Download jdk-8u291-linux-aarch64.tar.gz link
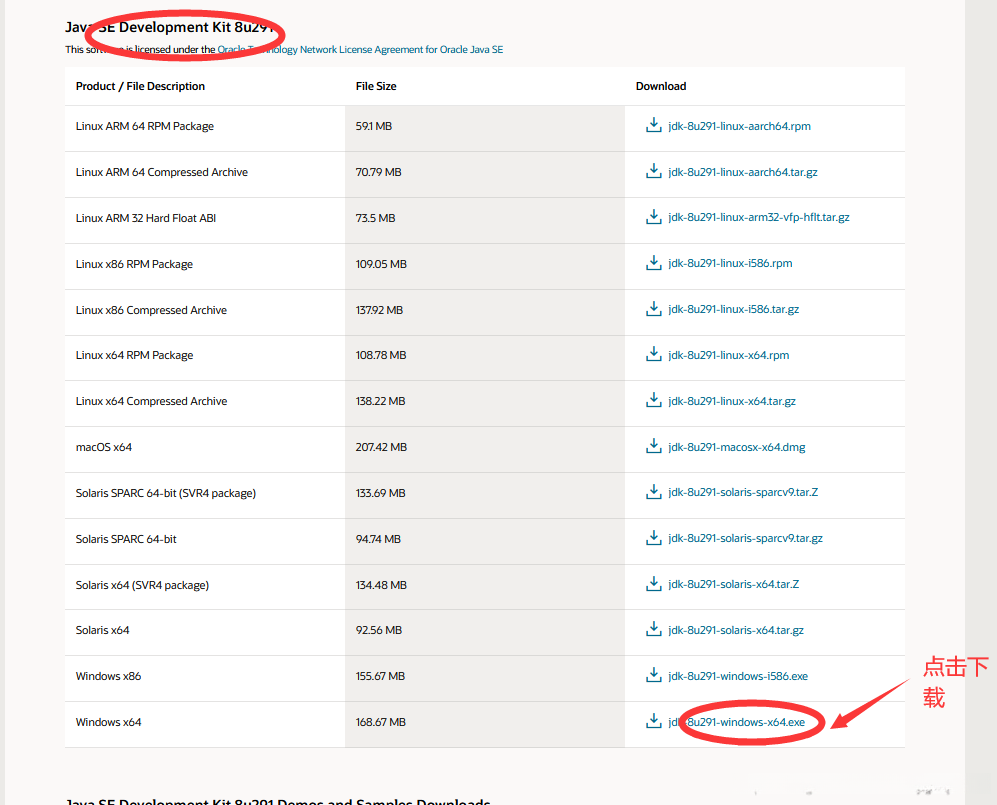The height and width of the screenshot is (805, 997). [x=743, y=172]
